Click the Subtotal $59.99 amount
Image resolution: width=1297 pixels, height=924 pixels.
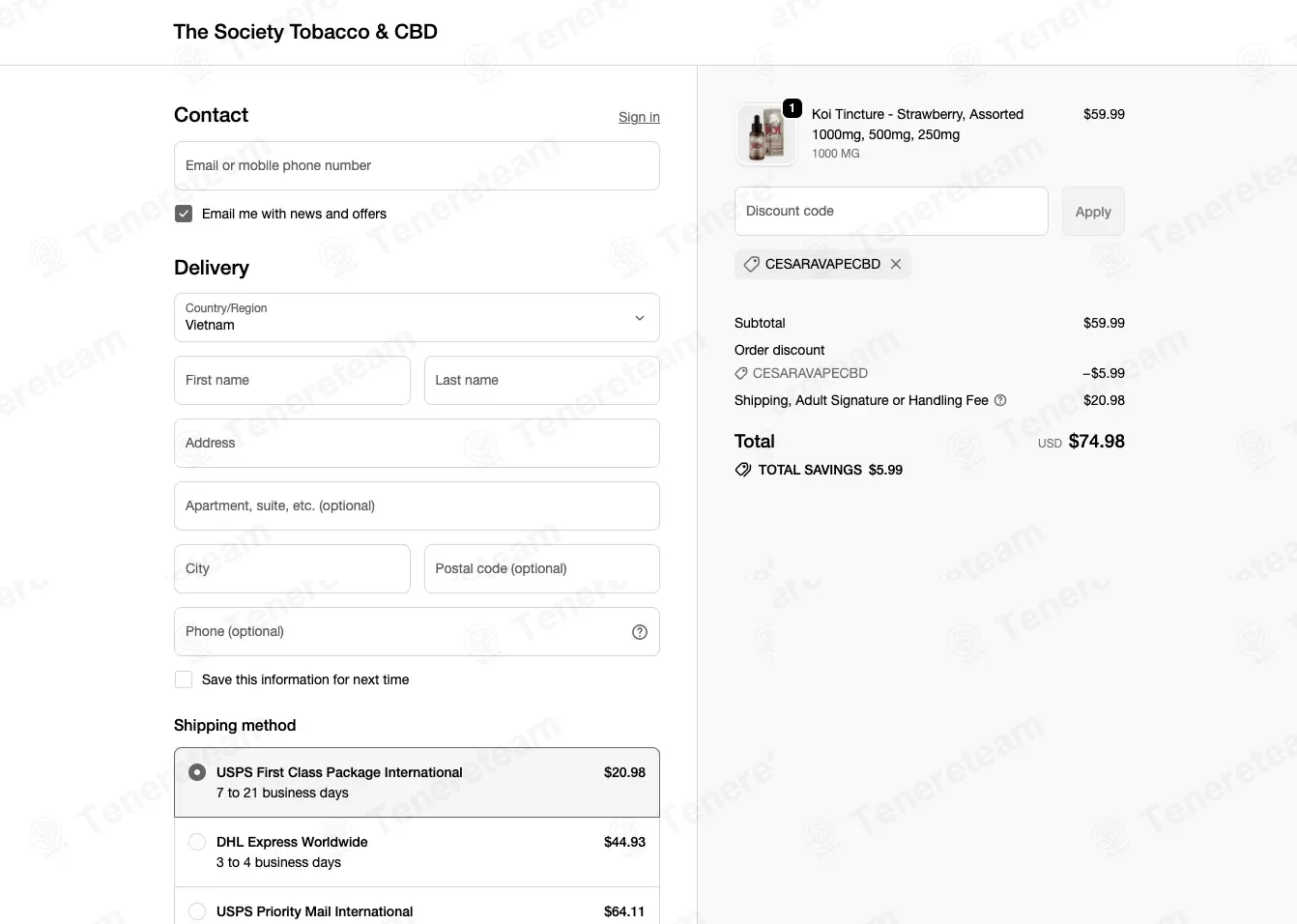tap(1104, 323)
